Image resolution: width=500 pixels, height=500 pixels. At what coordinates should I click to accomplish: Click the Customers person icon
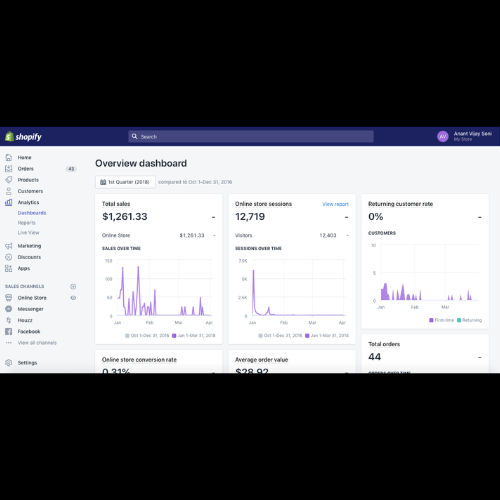point(9,191)
